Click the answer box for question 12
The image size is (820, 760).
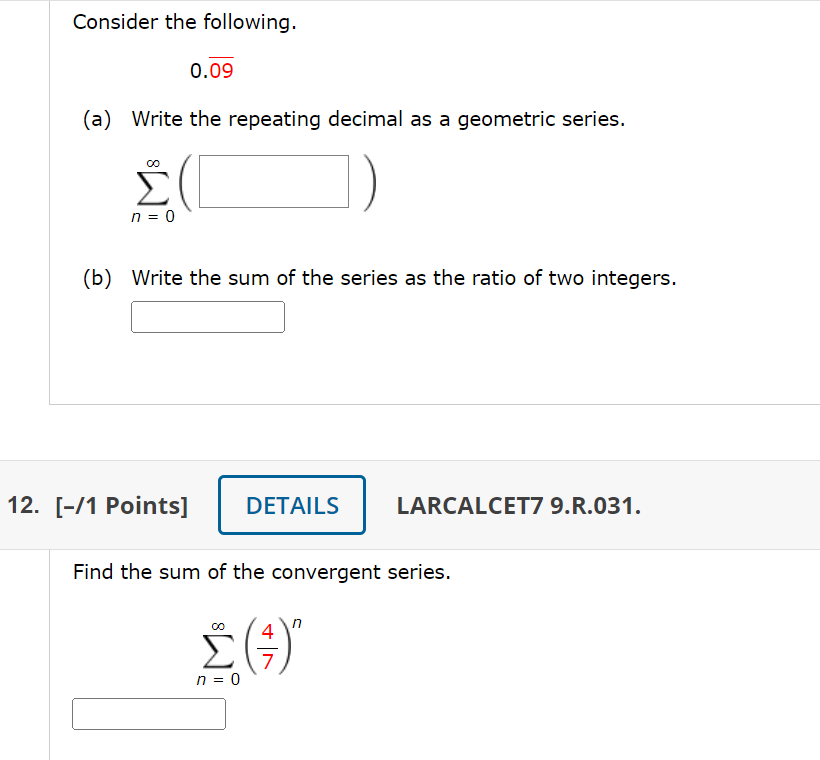(x=148, y=713)
